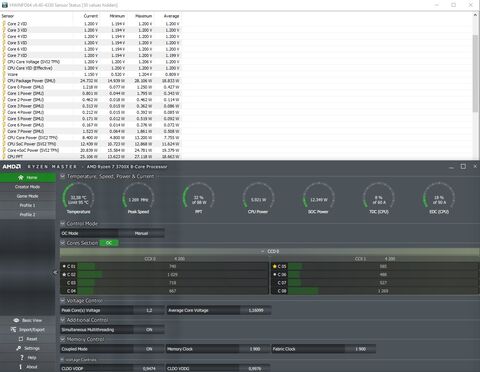Collapse the Cores Section
480x372 pixels.
pyautogui.click(x=62, y=243)
